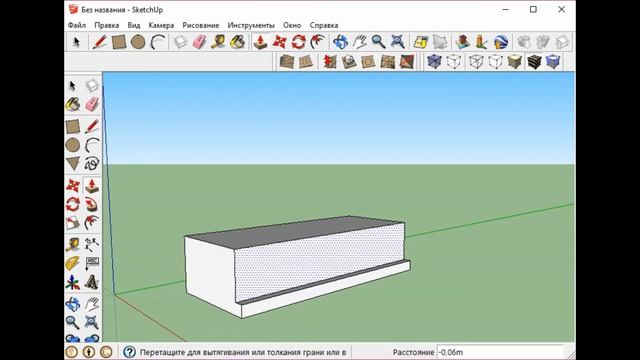The image size is (640, 360).
Task: Click the Add Location icon
Action: click(420, 42)
